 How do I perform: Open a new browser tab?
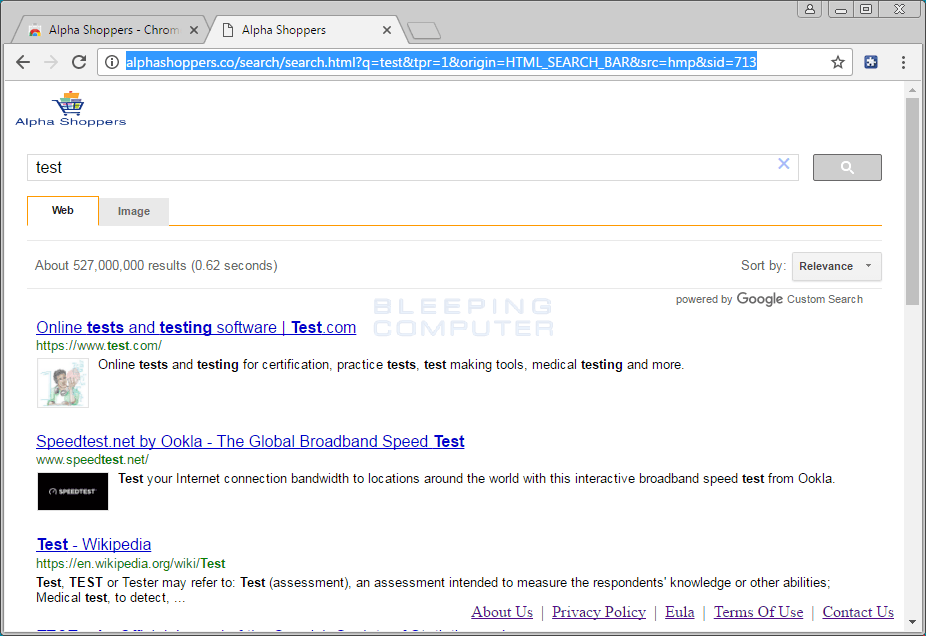[x=424, y=31]
